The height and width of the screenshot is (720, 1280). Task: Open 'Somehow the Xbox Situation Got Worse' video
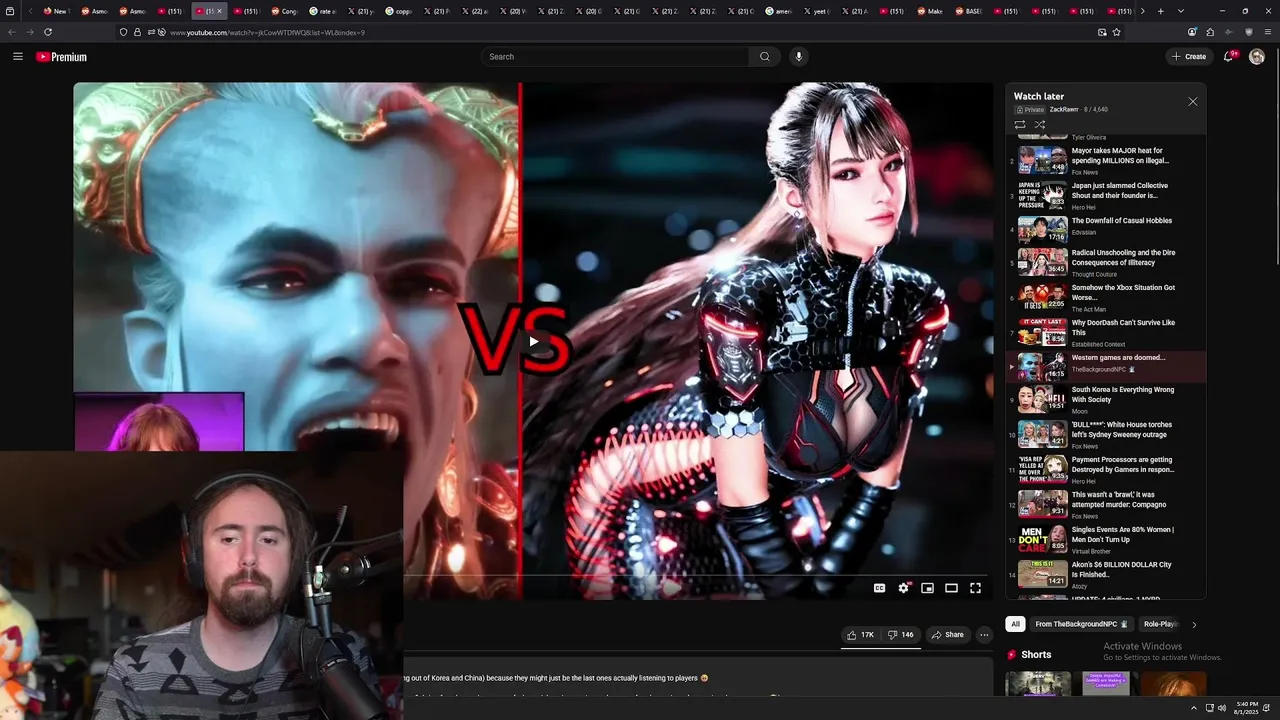1106,297
